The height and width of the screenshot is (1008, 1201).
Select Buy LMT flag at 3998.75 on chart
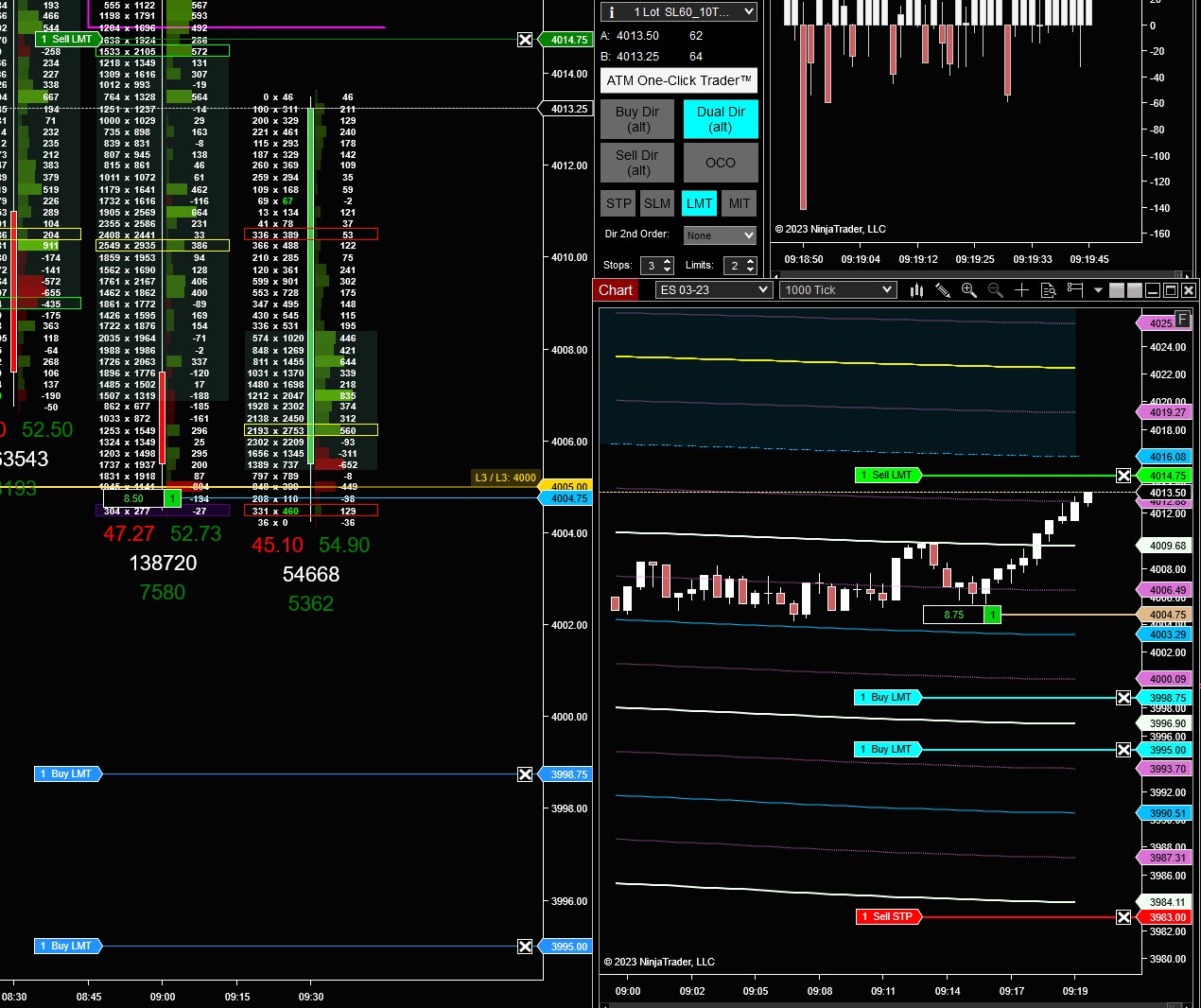pos(887,698)
